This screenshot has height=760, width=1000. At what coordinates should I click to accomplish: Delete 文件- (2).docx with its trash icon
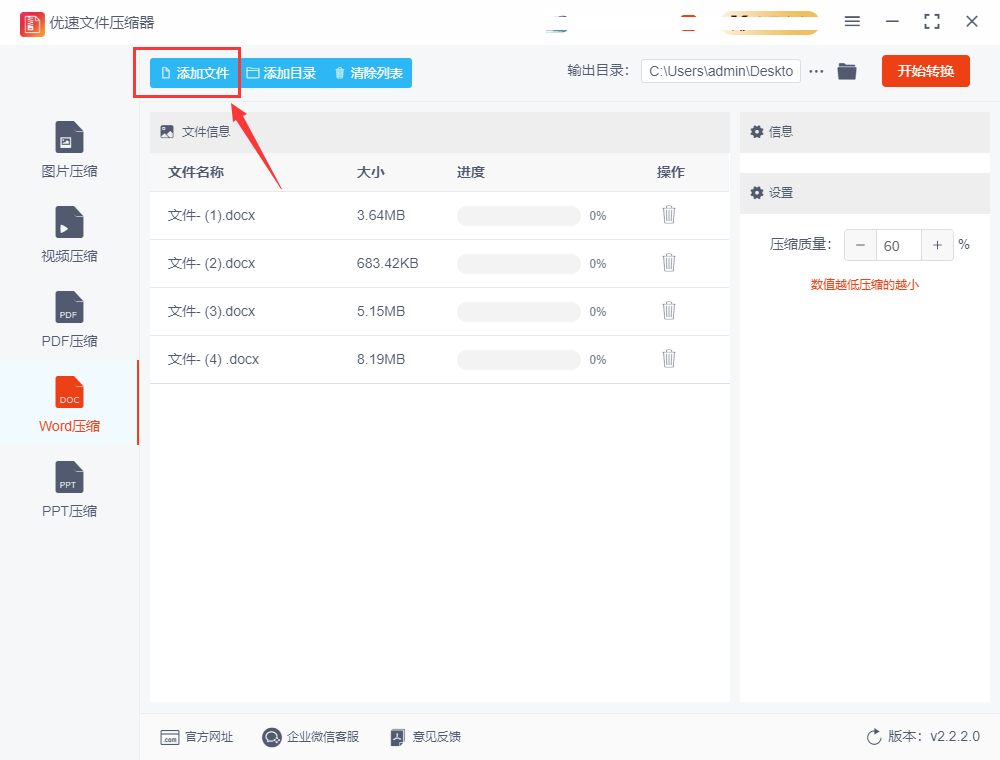click(668, 263)
